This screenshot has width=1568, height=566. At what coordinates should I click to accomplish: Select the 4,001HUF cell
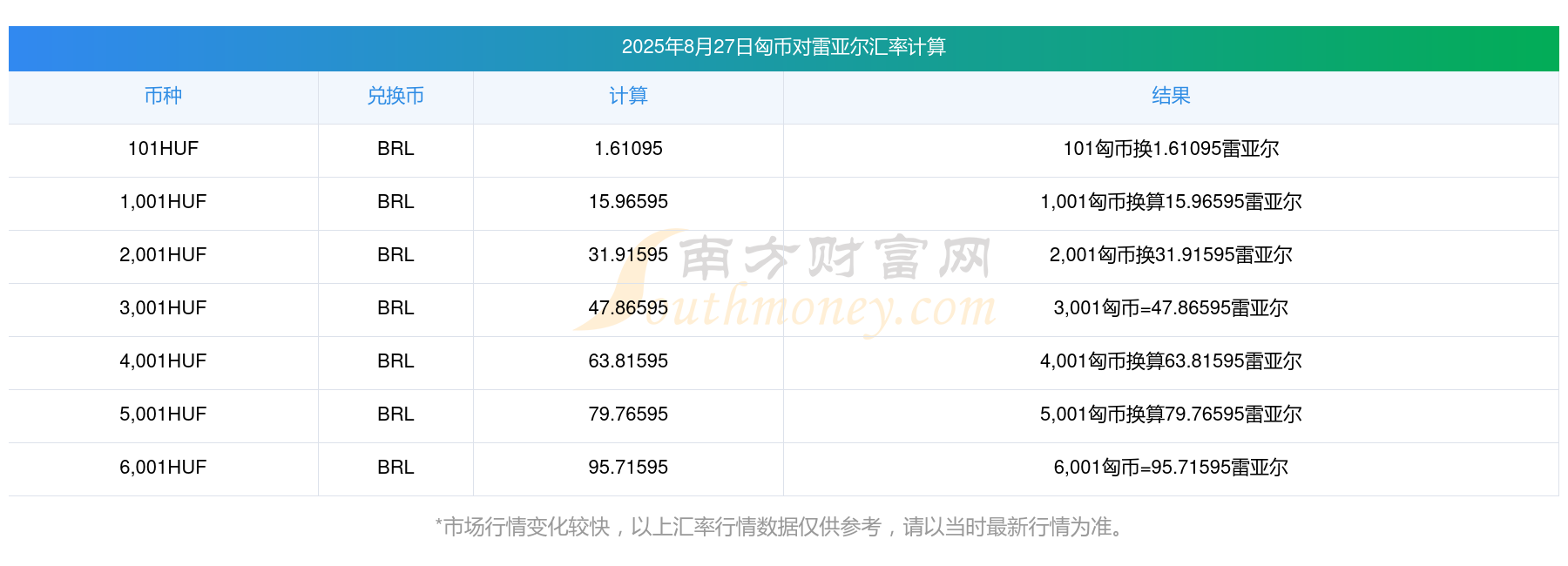pos(163,361)
